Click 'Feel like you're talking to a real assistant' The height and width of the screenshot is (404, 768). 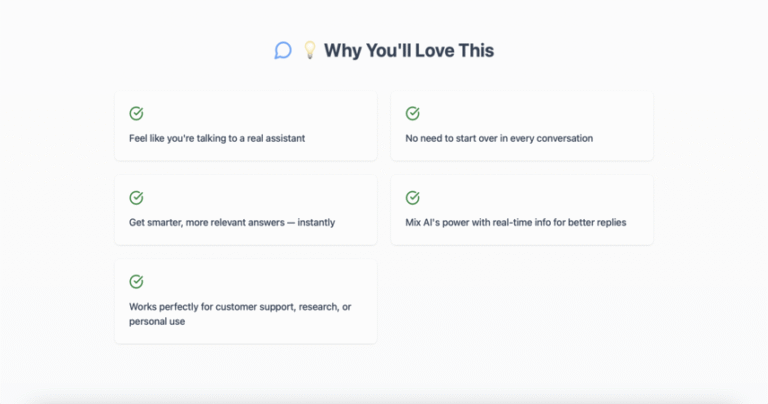[217, 139]
